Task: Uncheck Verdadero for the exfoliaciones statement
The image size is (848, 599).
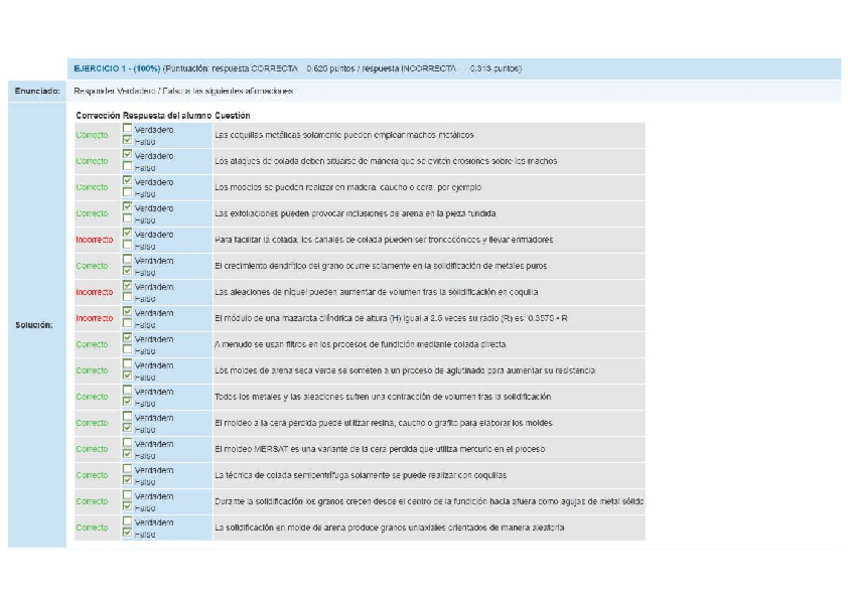Action: point(126,208)
